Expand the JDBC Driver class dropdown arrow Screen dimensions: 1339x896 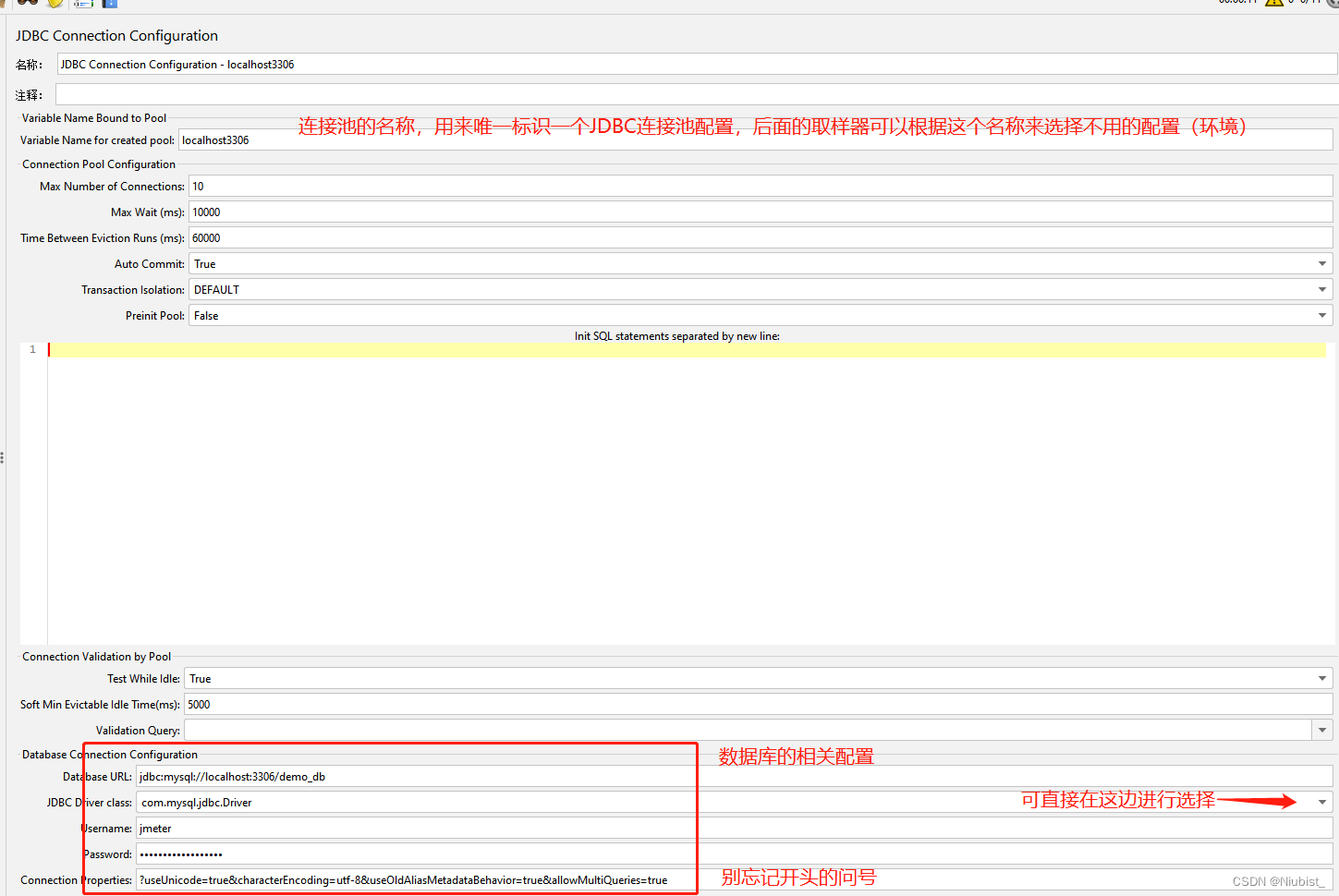(1322, 802)
